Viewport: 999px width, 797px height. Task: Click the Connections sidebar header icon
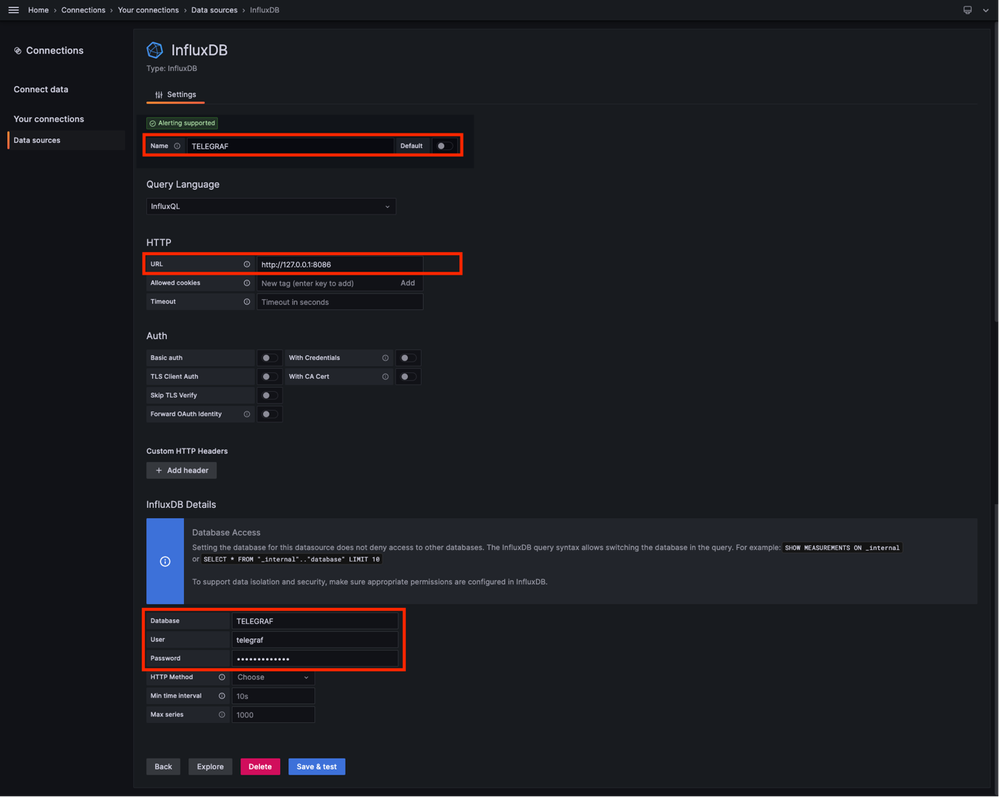tap(18, 51)
